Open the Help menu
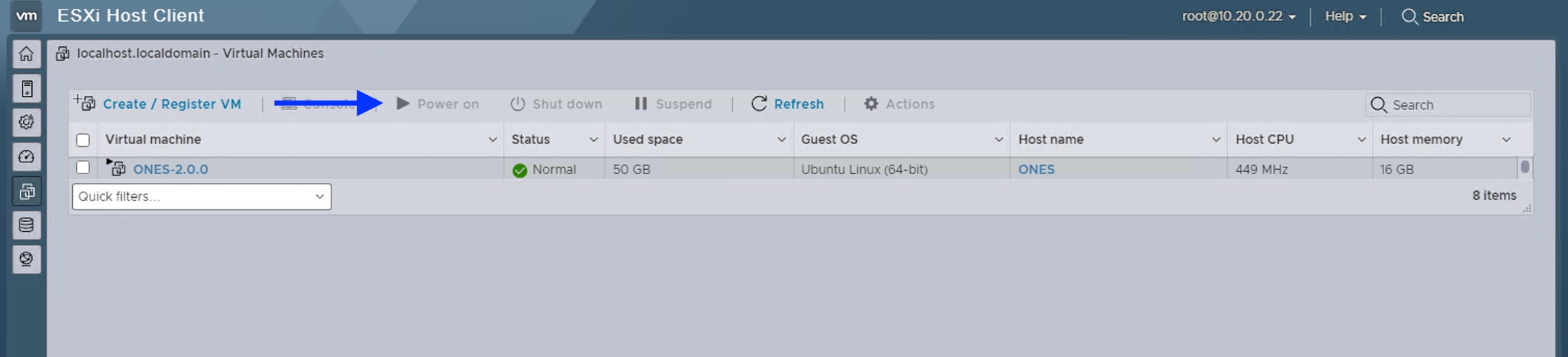 [1345, 16]
